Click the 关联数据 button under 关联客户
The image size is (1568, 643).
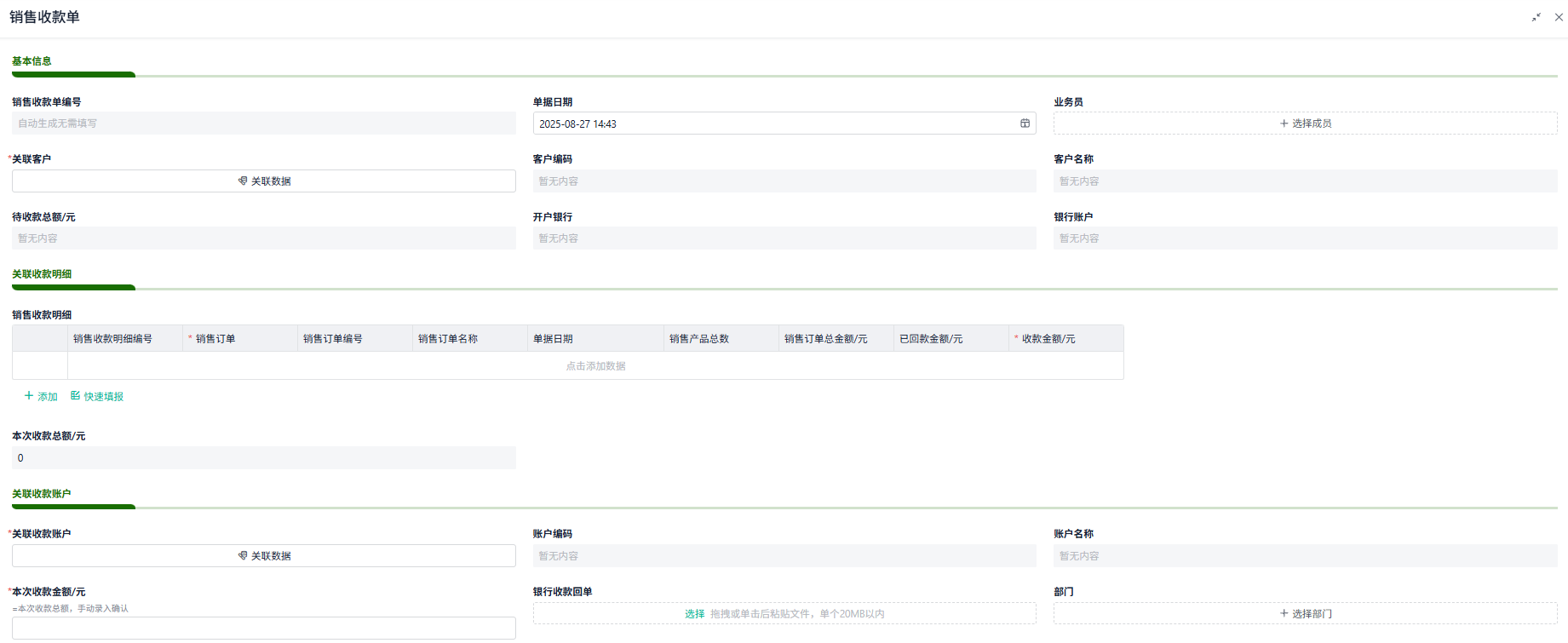coord(264,181)
